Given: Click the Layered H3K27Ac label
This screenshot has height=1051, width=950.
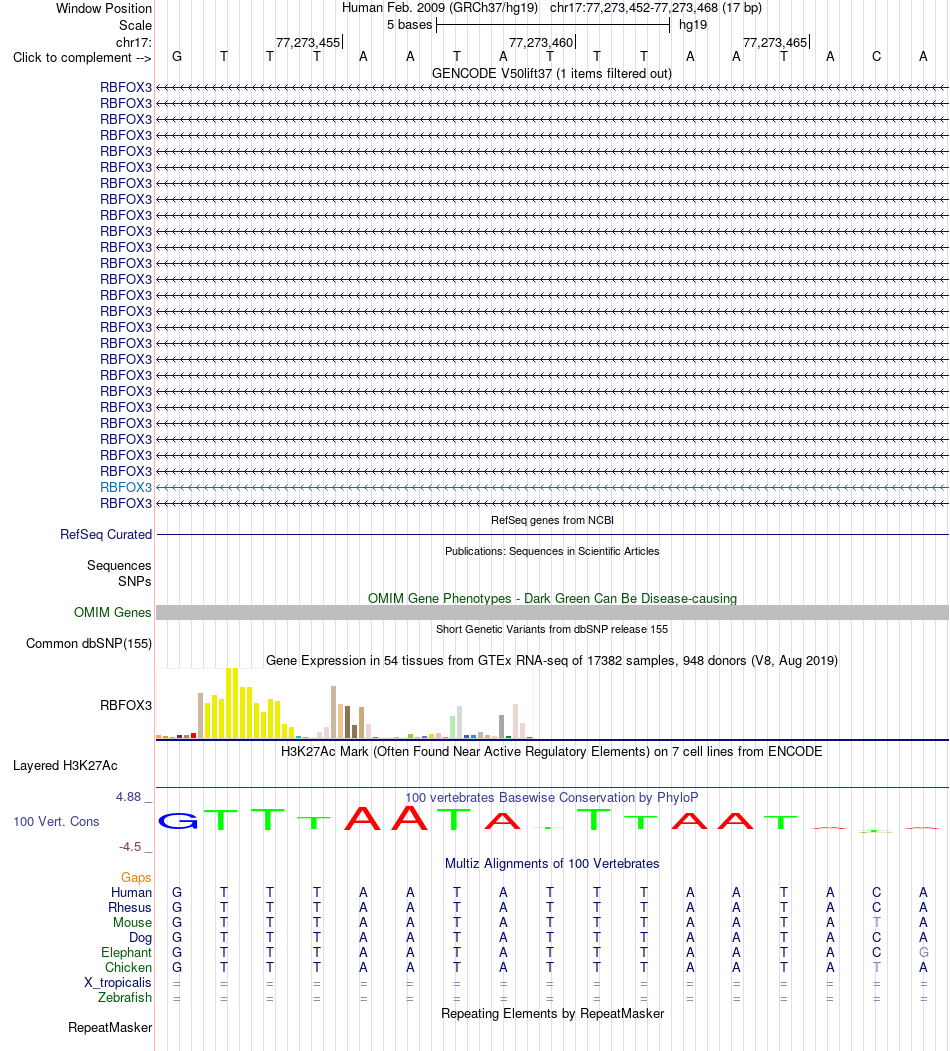Looking at the screenshot, I should (65, 765).
